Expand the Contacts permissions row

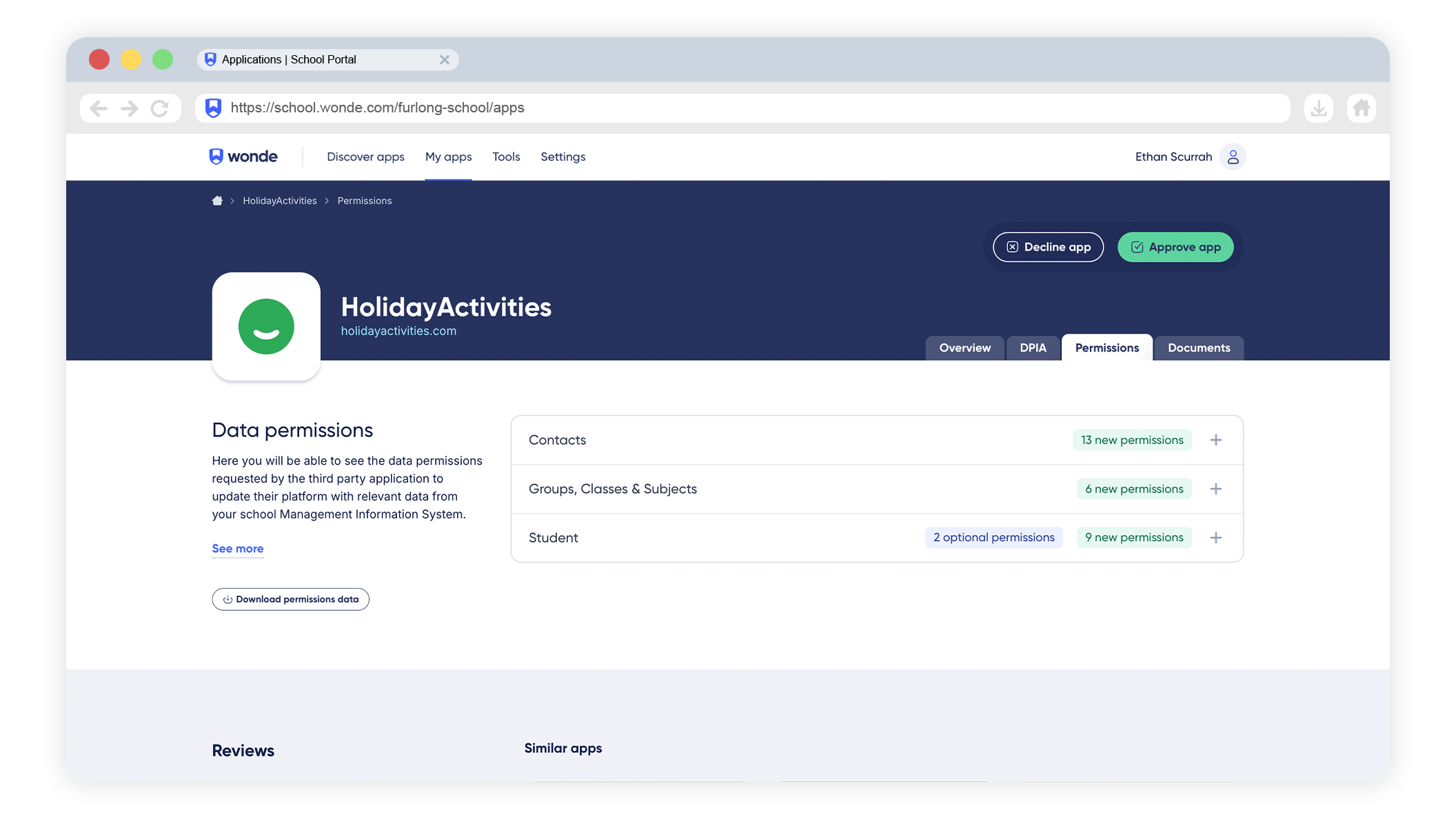coord(1216,440)
